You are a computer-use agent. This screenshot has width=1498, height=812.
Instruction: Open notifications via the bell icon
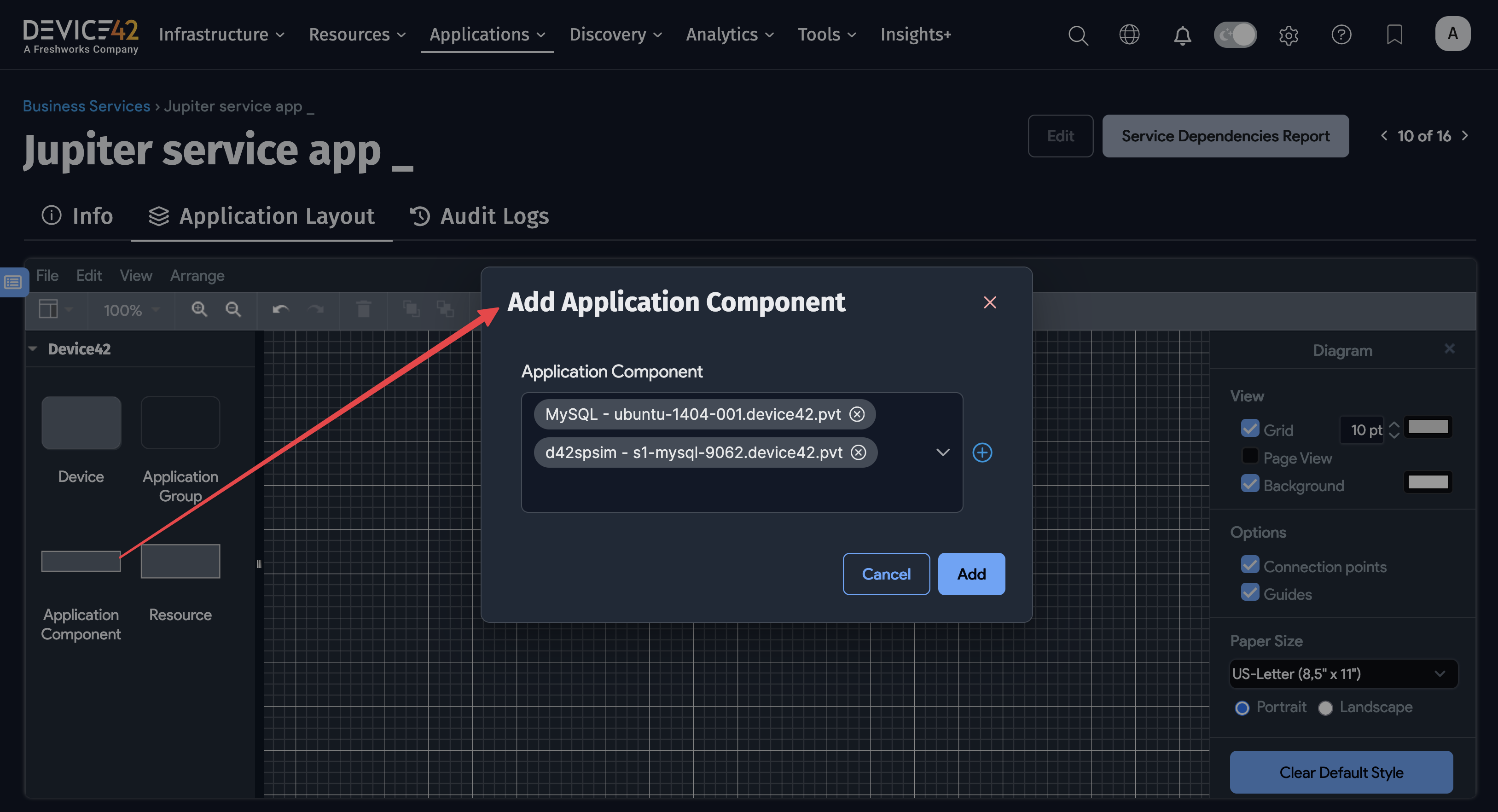(x=1182, y=35)
